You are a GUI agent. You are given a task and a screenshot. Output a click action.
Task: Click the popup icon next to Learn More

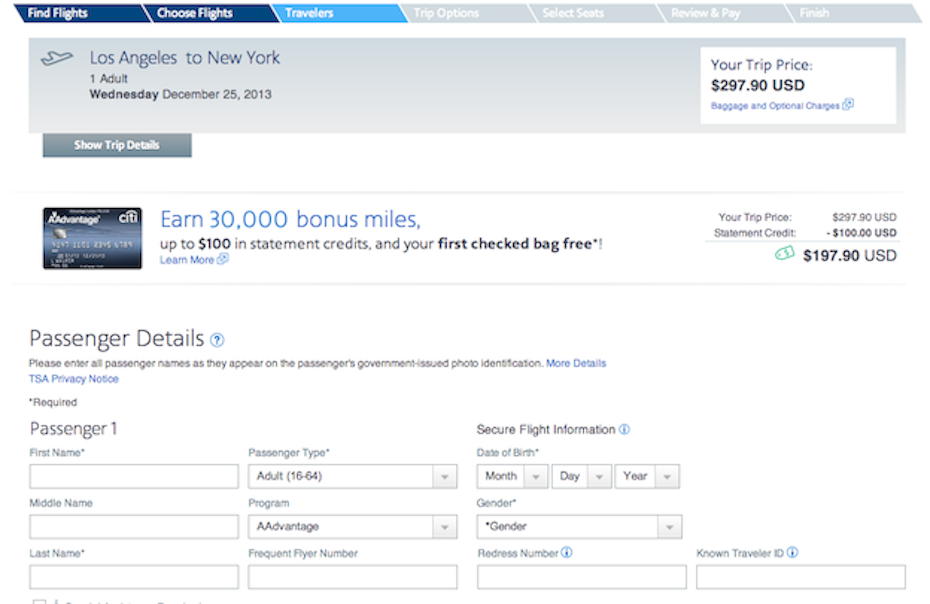click(x=223, y=260)
